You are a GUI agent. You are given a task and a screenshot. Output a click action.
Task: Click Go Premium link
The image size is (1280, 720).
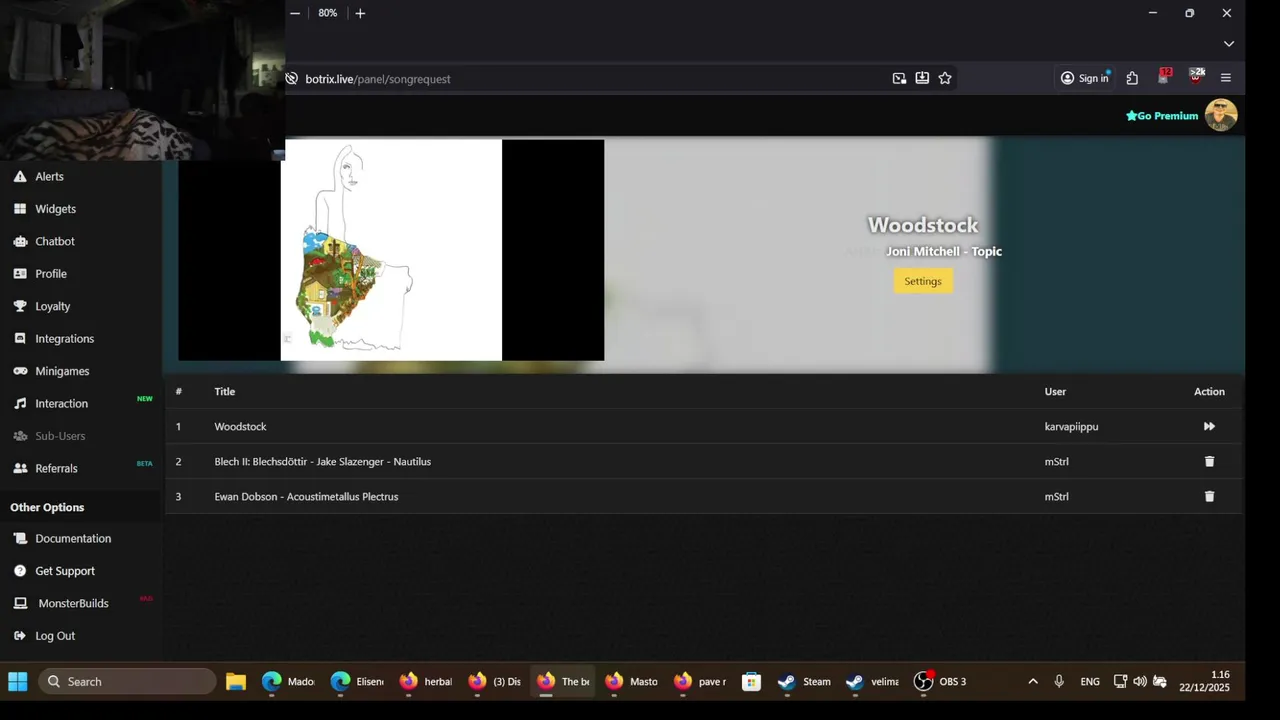point(1162,116)
